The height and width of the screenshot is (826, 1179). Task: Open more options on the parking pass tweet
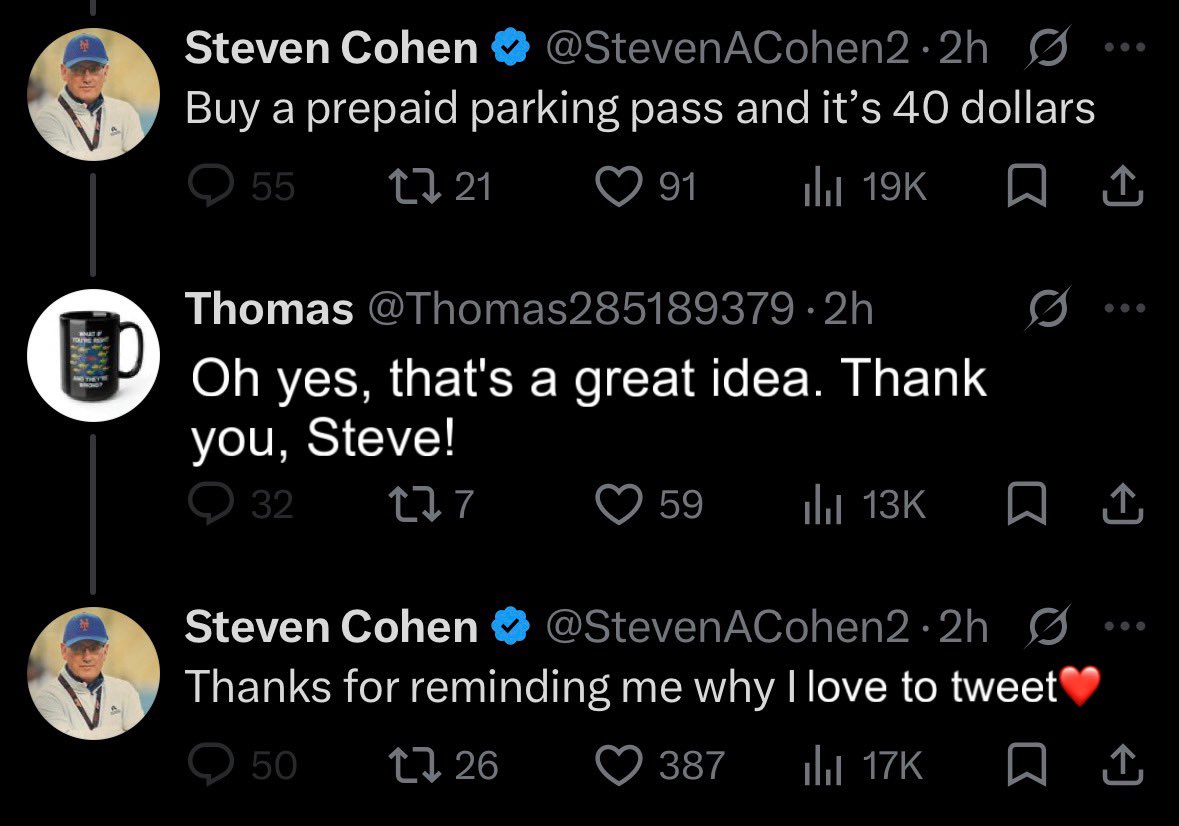[x=1125, y=47]
